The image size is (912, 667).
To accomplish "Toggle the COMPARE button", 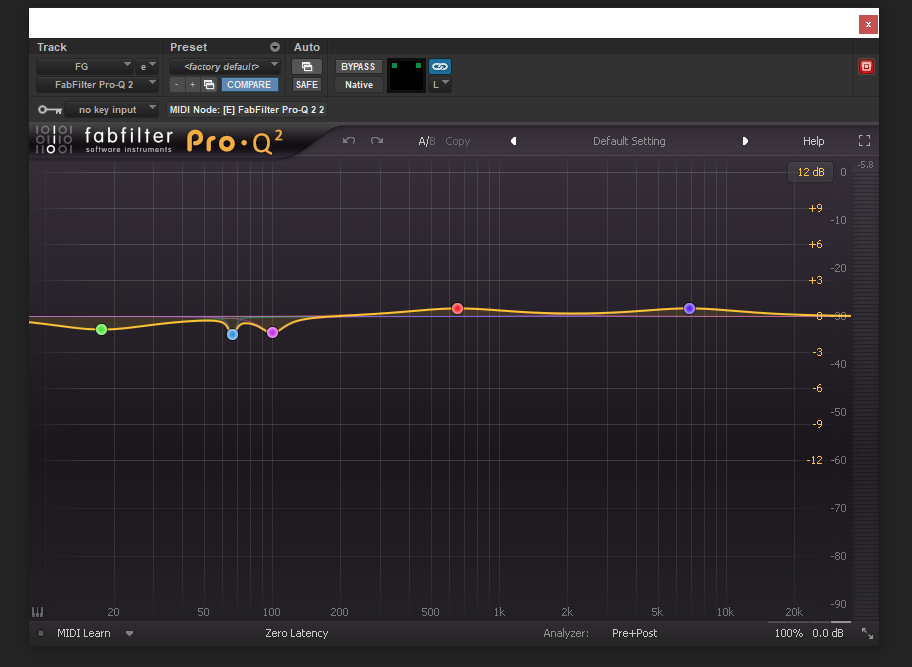I will pyautogui.click(x=249, y=85).
